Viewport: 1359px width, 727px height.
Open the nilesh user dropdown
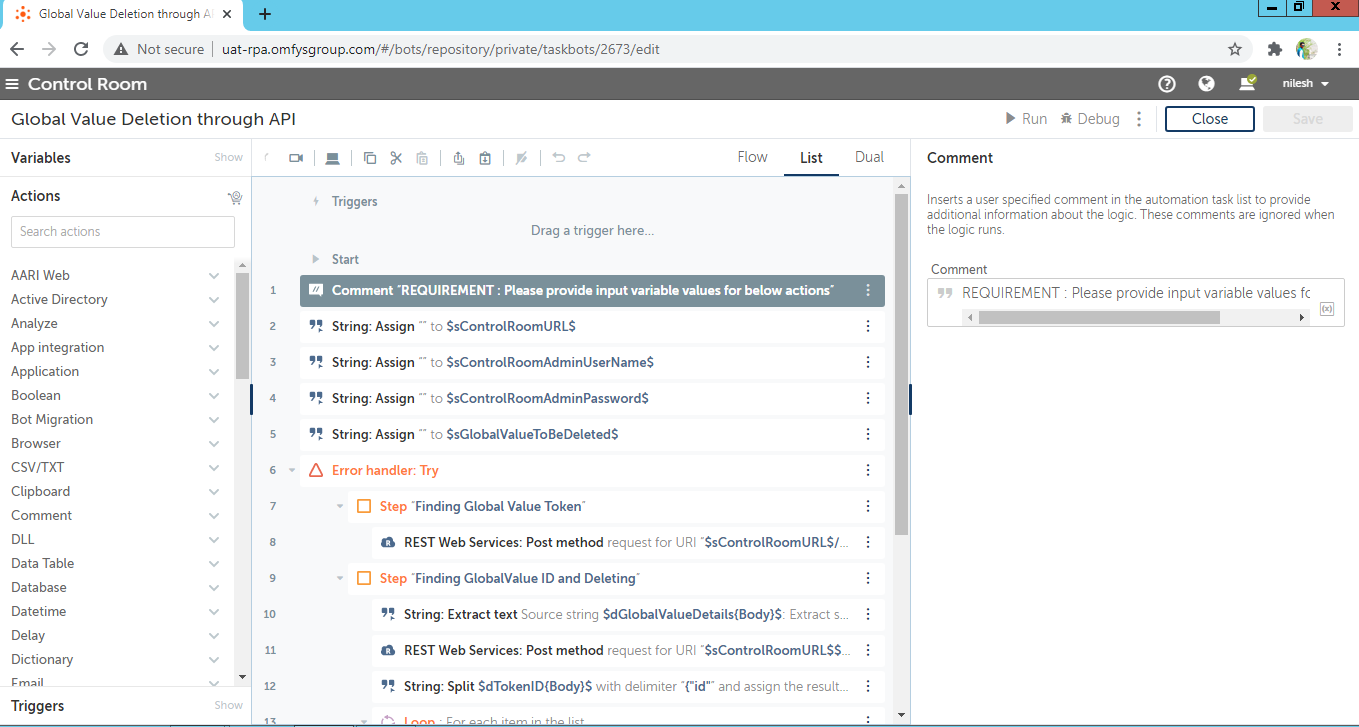(1305, 84)
